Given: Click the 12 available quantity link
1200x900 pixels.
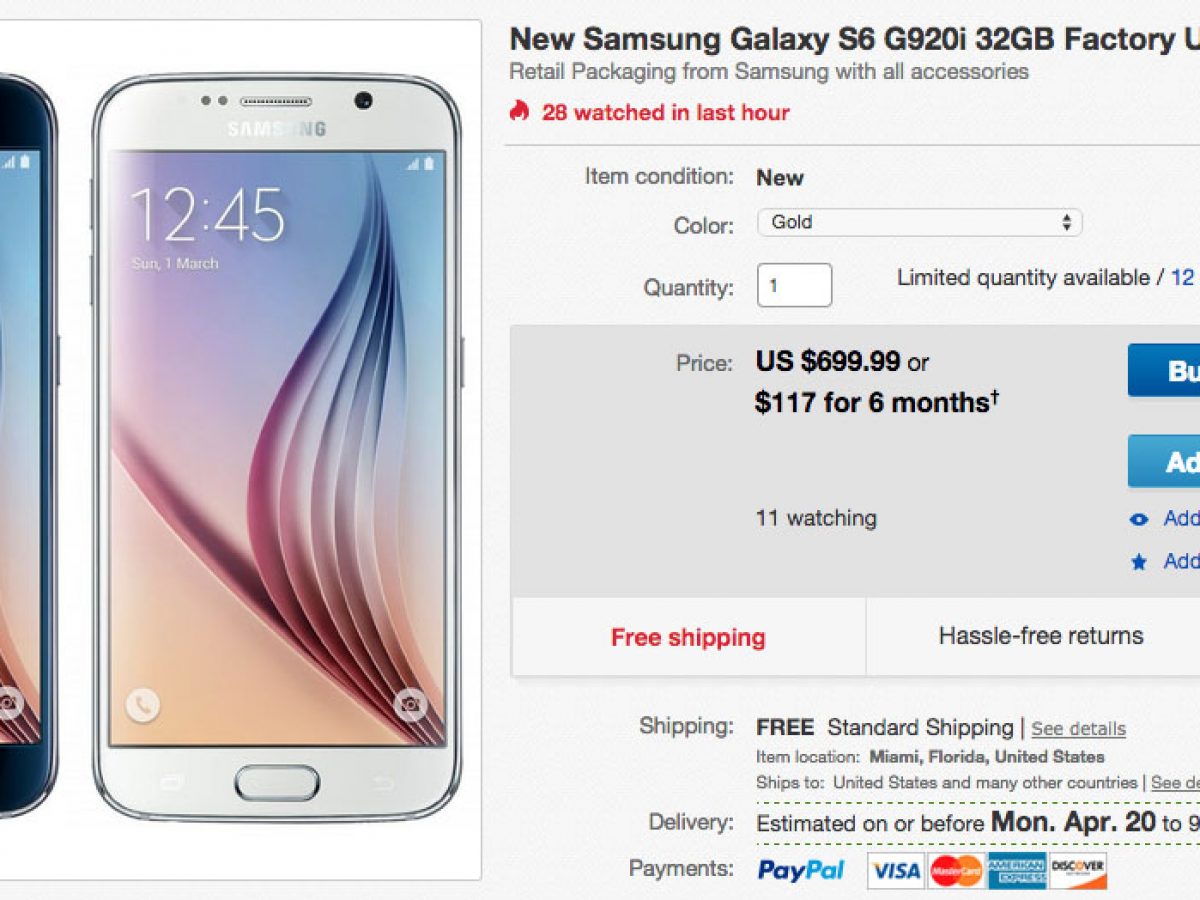Looking at the screenshot, I should (x=1182, y=278).
